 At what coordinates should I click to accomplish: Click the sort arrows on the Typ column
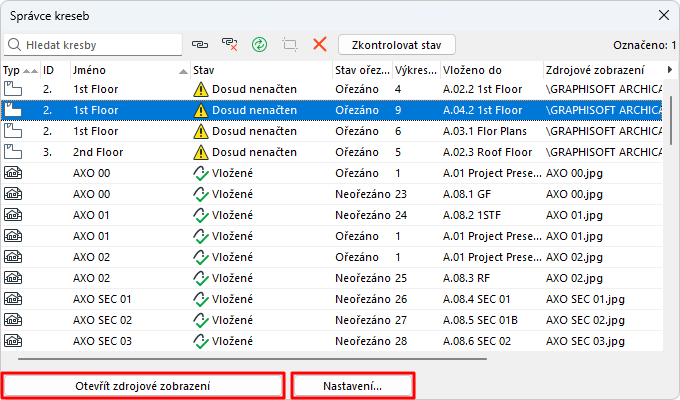pyautogui.click(x=29, y=71)
